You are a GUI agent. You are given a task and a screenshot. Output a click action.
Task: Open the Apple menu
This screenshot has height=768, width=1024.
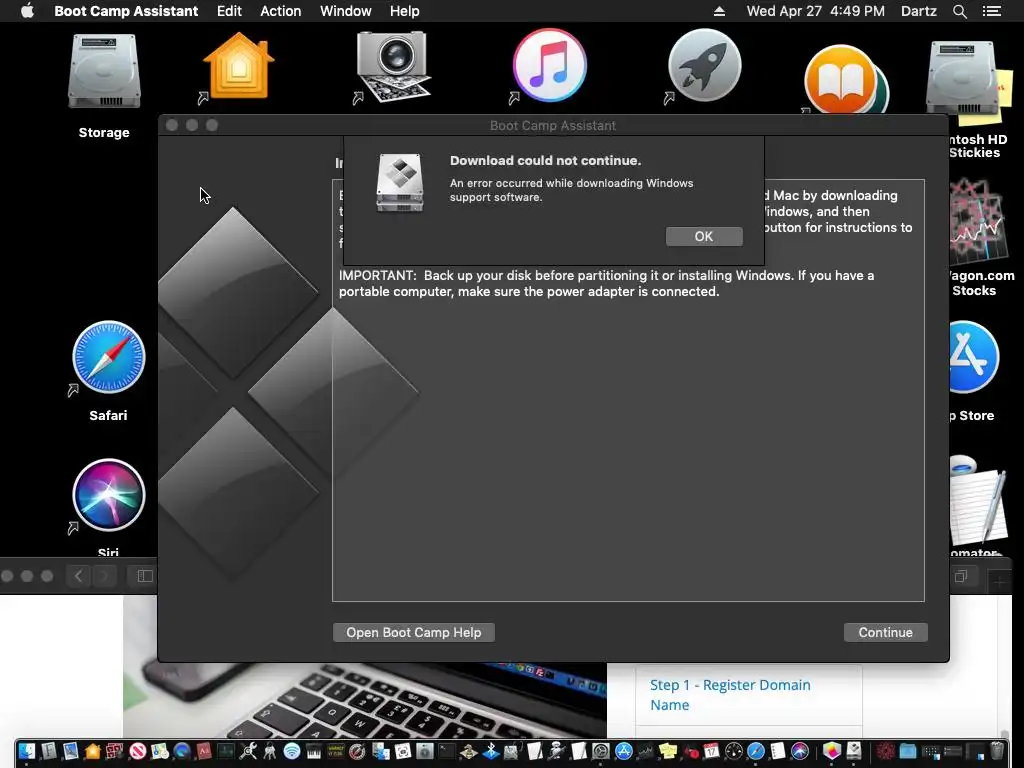(x=27, y=11)
